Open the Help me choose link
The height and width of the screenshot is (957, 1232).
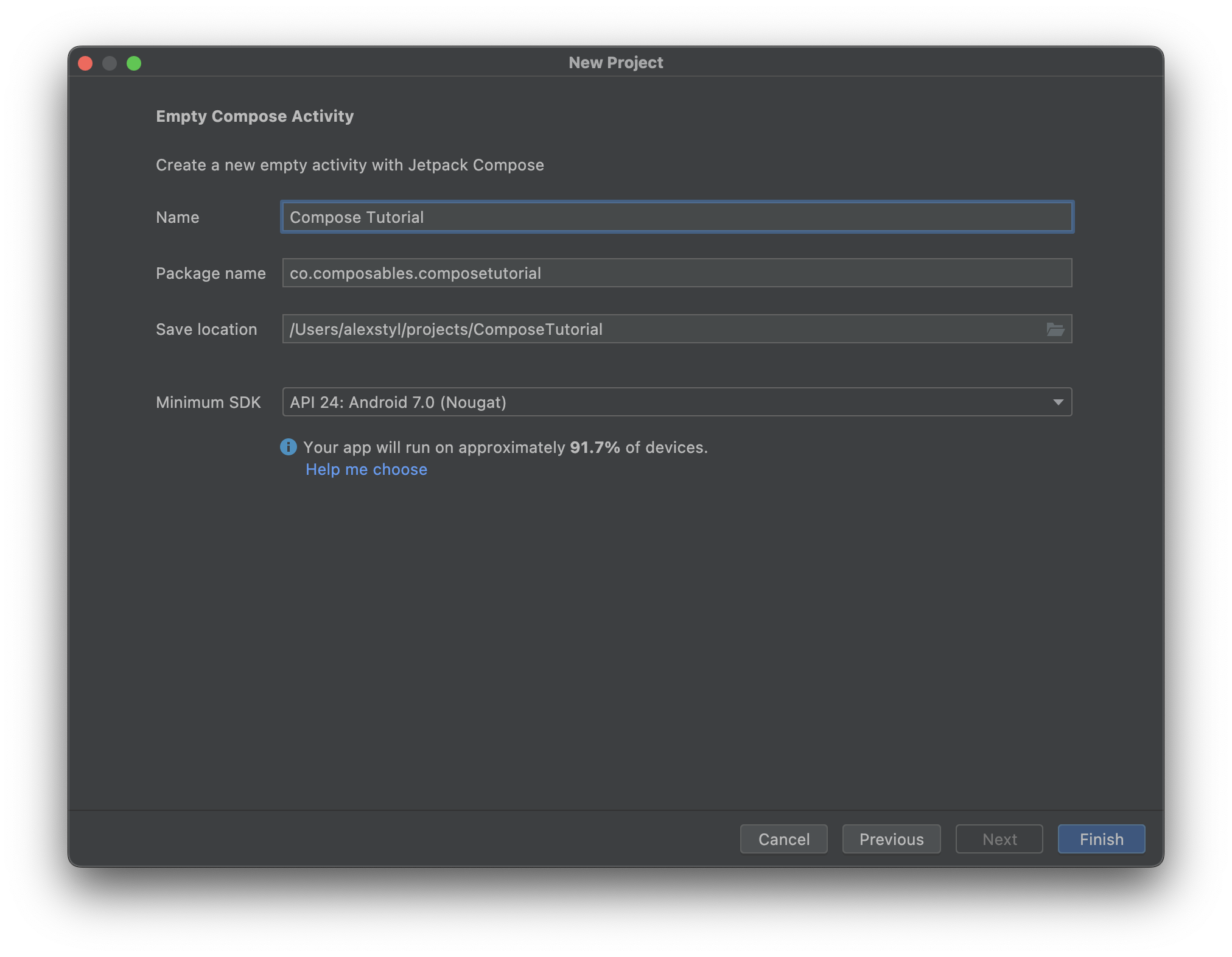366,469
